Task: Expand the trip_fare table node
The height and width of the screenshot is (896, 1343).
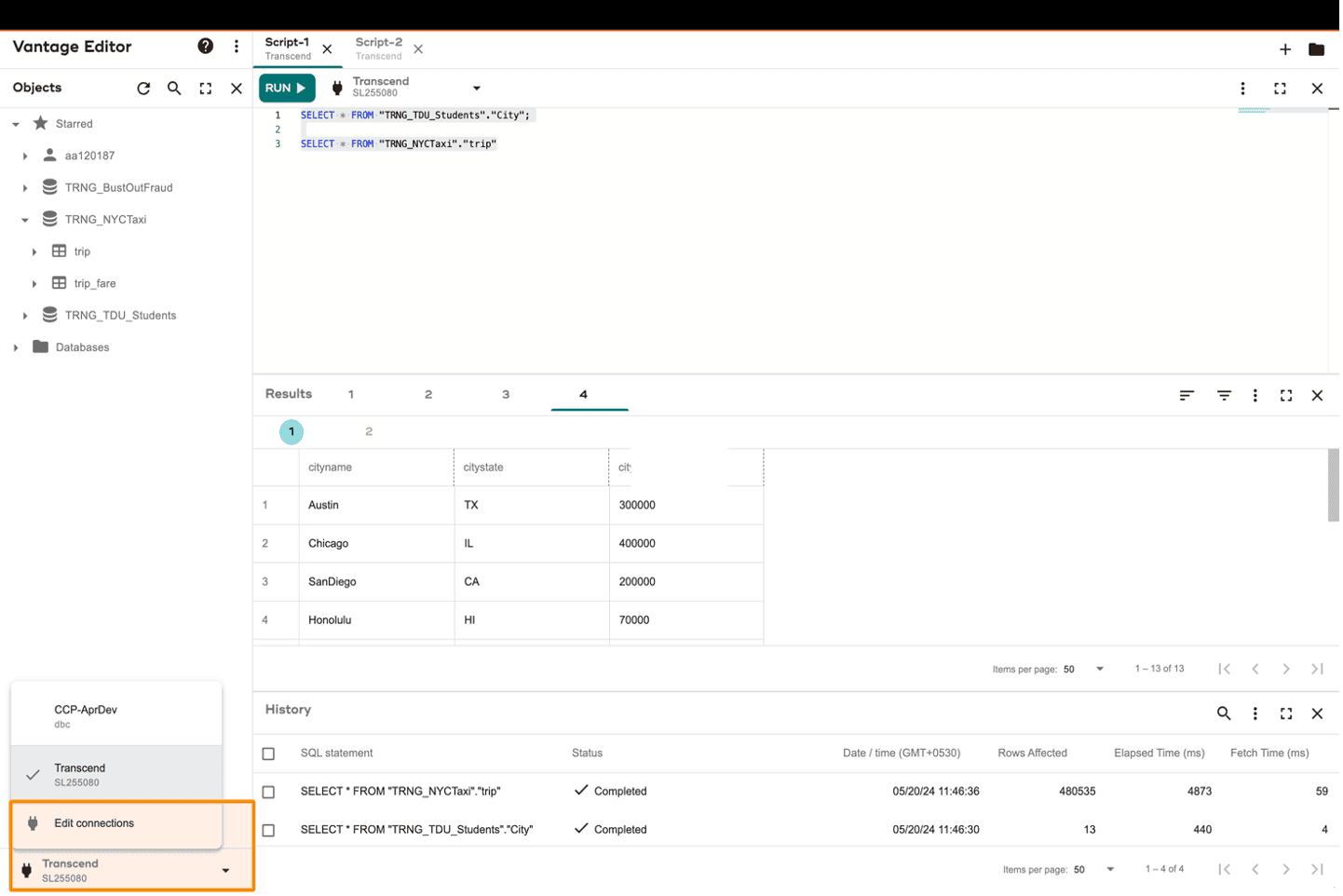Action: 34,284
